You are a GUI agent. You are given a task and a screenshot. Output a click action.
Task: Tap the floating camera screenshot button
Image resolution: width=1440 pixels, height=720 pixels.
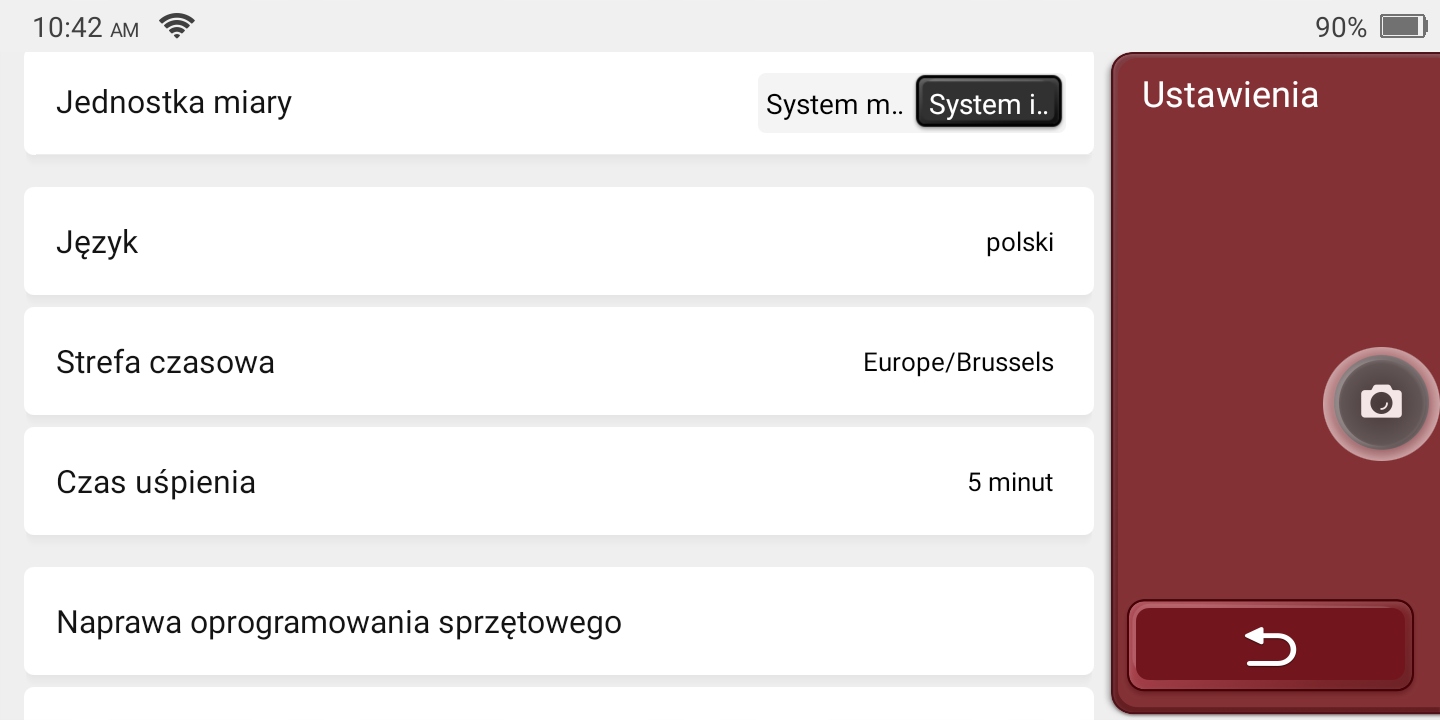[1381, 404]
